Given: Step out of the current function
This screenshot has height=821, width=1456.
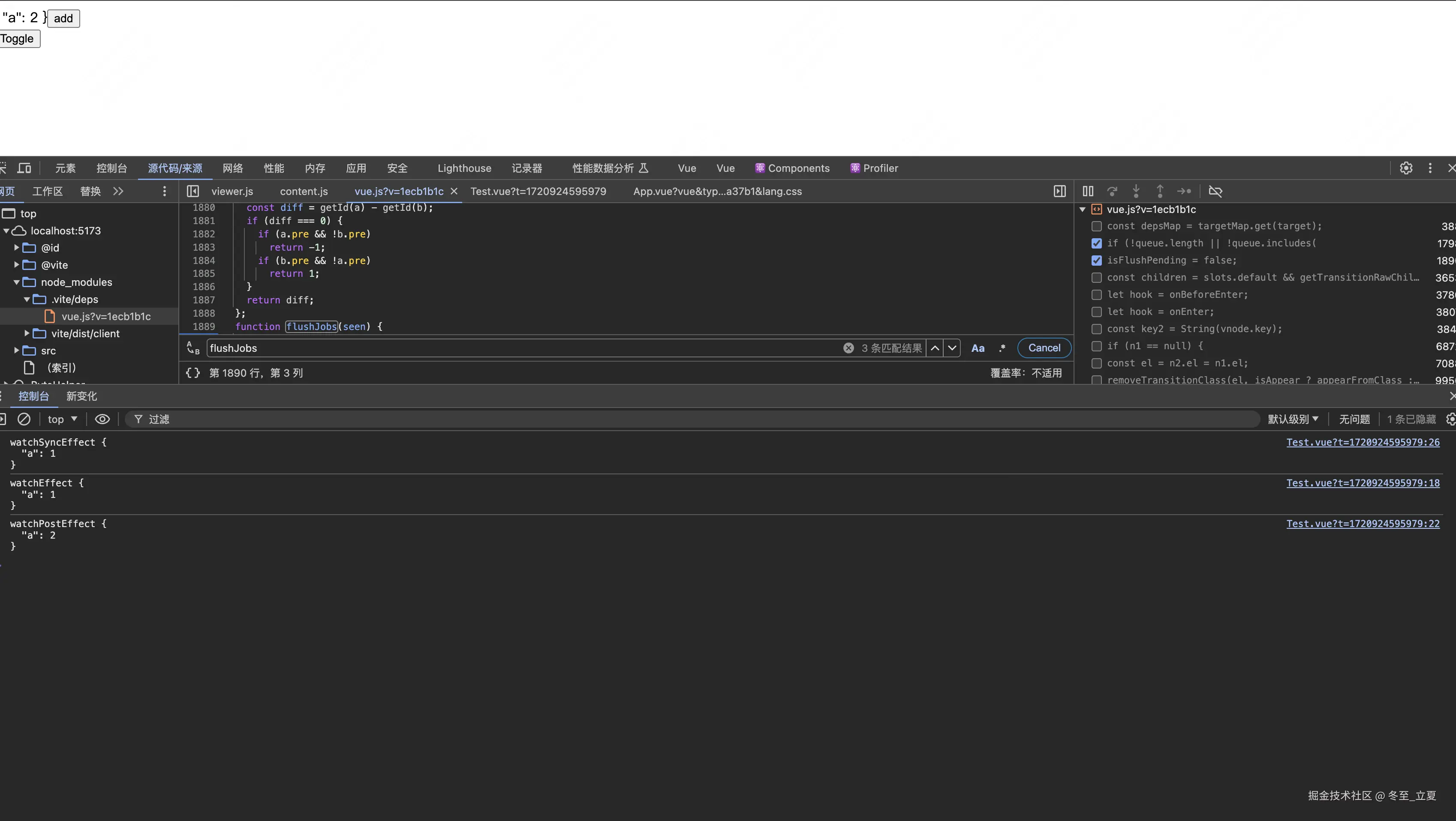Looking at the screenshot, I should pos(1160,191).
